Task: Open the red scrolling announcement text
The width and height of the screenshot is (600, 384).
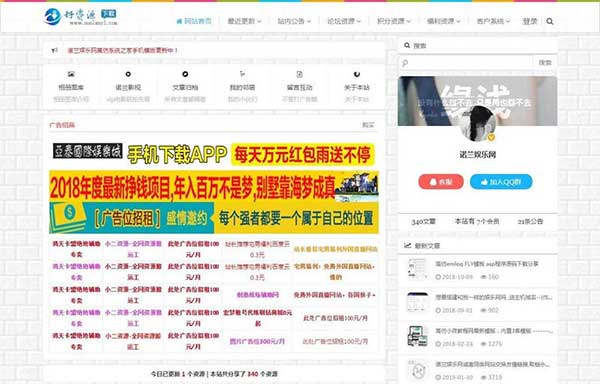Action: pos(122,50)
